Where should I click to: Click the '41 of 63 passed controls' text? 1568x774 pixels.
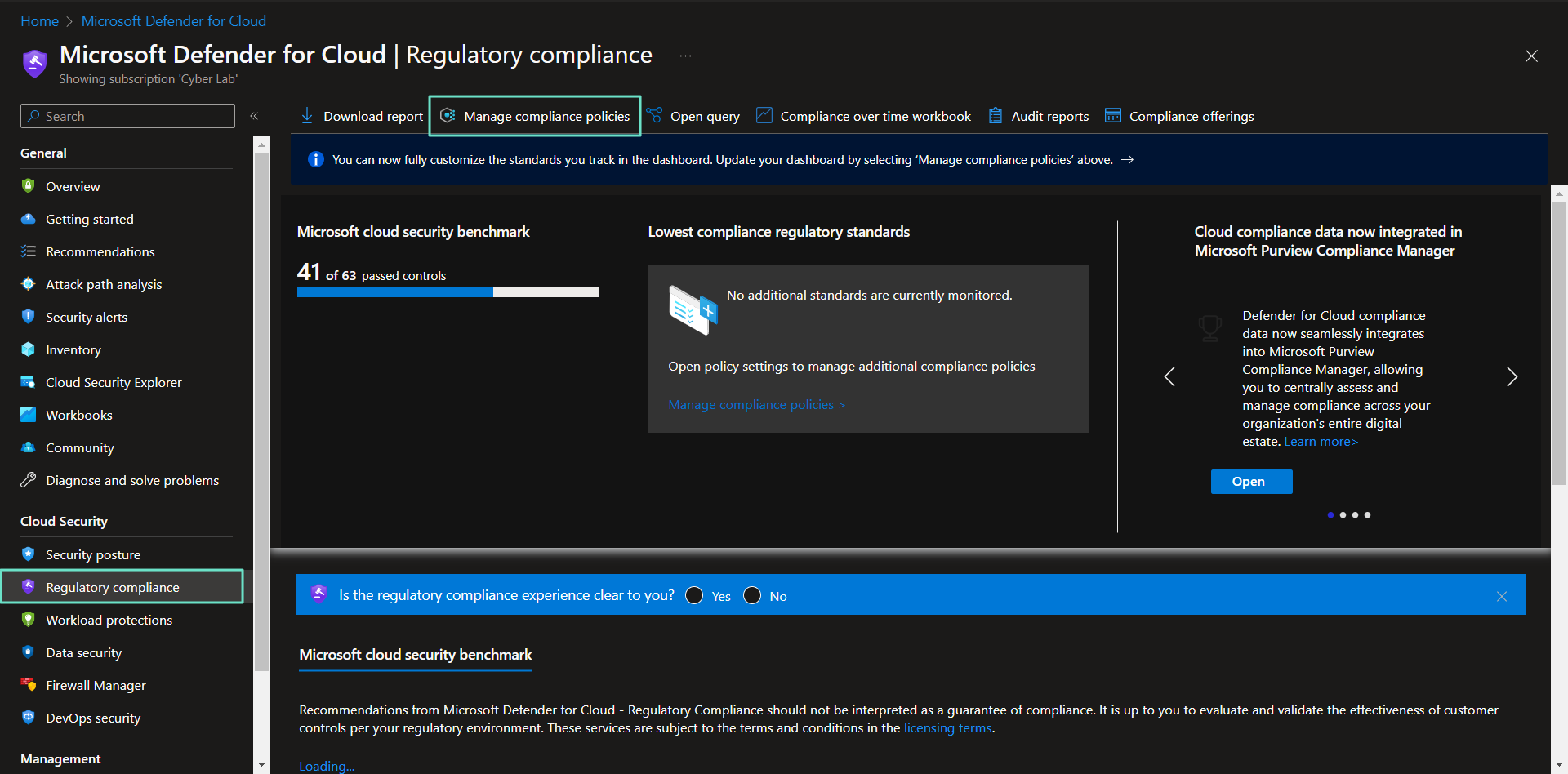click(372, 272)
